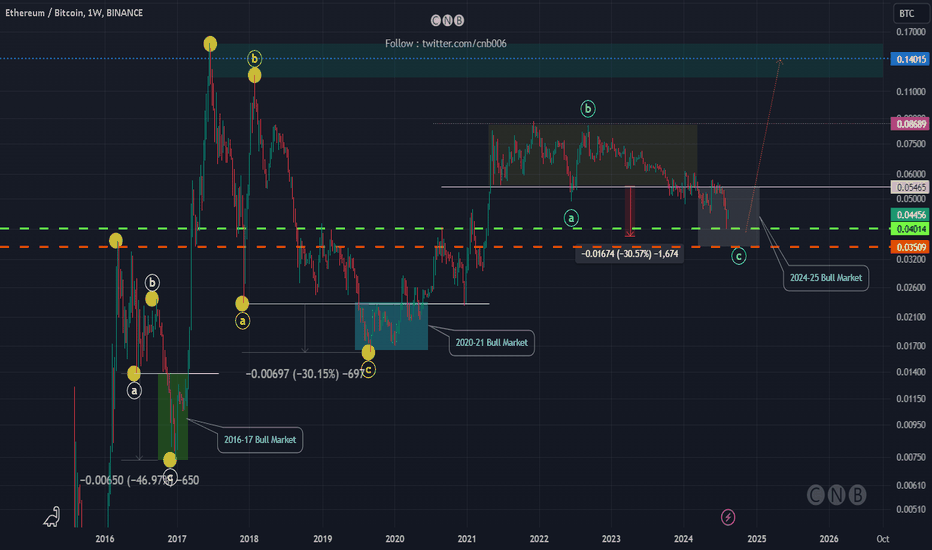Click the 2022 label on time axis

coord(539,539)
